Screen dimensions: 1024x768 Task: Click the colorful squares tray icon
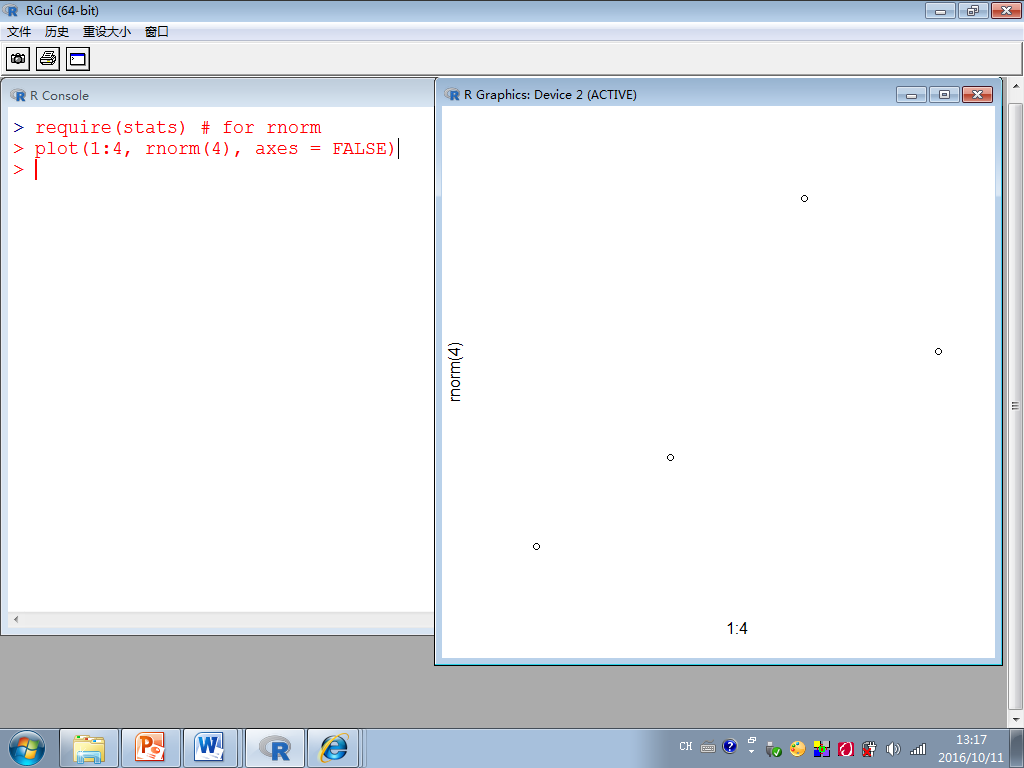point(822,748)
